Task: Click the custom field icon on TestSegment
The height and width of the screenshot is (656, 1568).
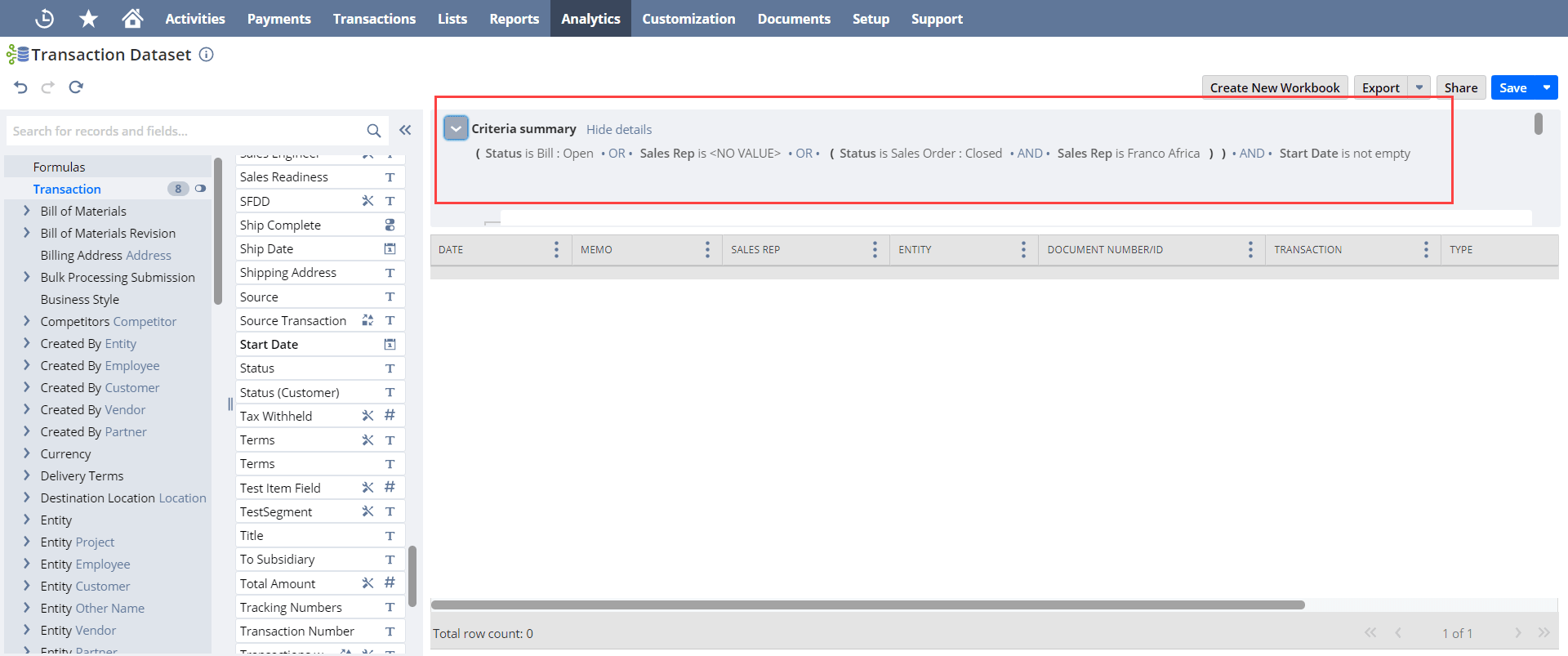Action: click(367, 511)
